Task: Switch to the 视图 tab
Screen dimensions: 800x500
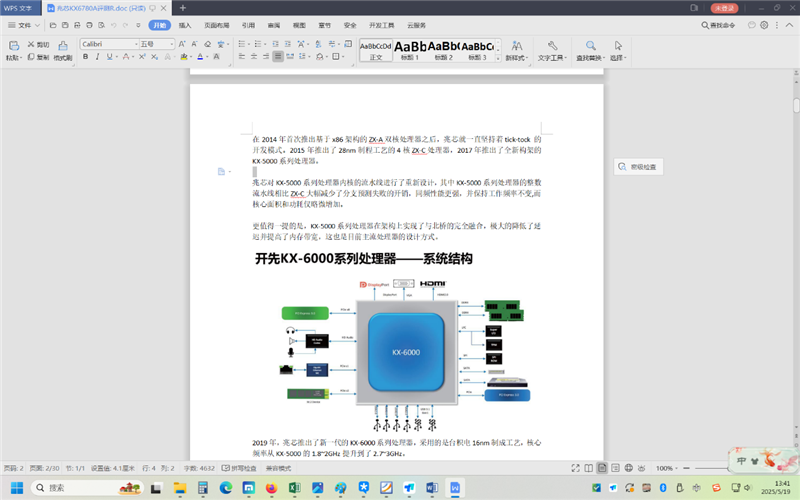Action: 299,25
